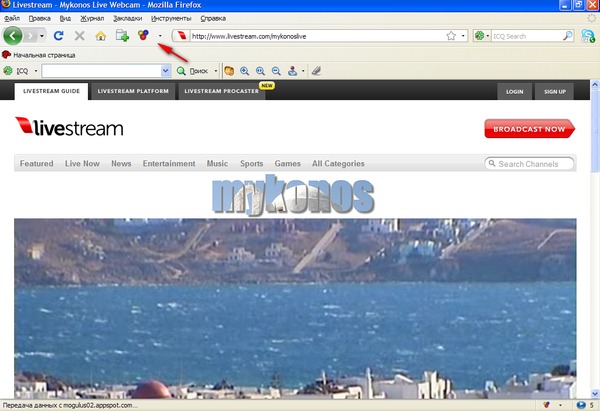600x411 pixels.
Task: Reload the page with the blue refresh icon
Action: pyautogui.click(x=59, y=36)
